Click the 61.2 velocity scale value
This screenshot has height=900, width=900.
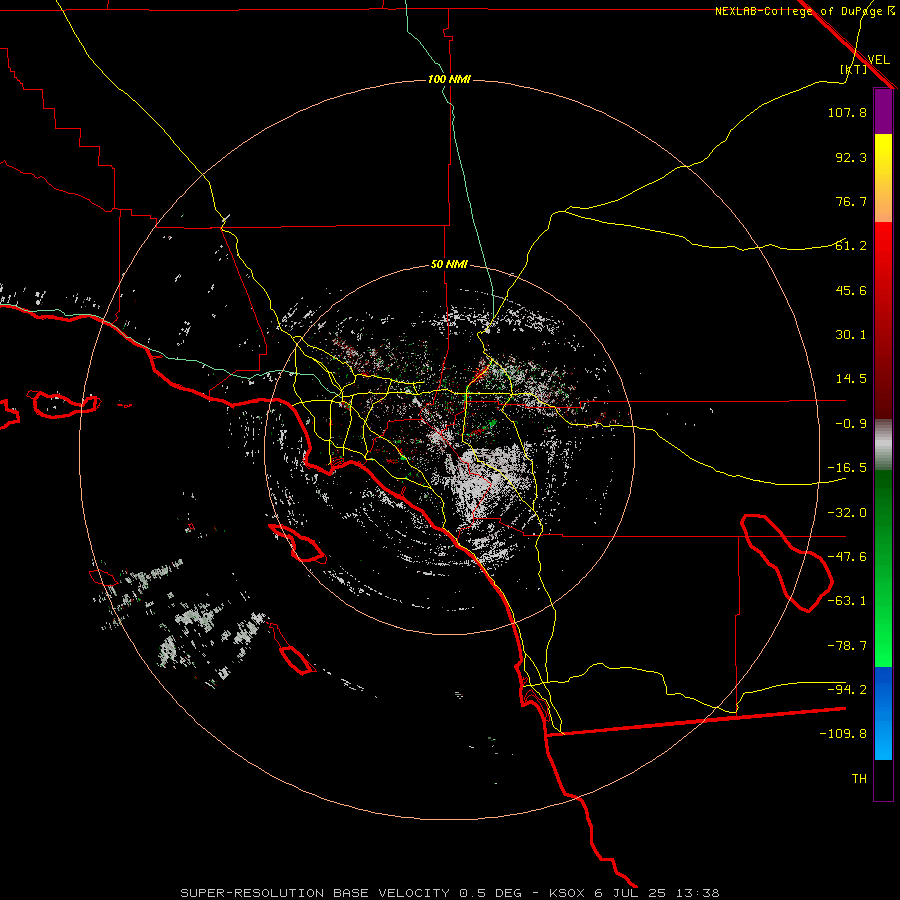pyautogui.click(x=851, y=246)
